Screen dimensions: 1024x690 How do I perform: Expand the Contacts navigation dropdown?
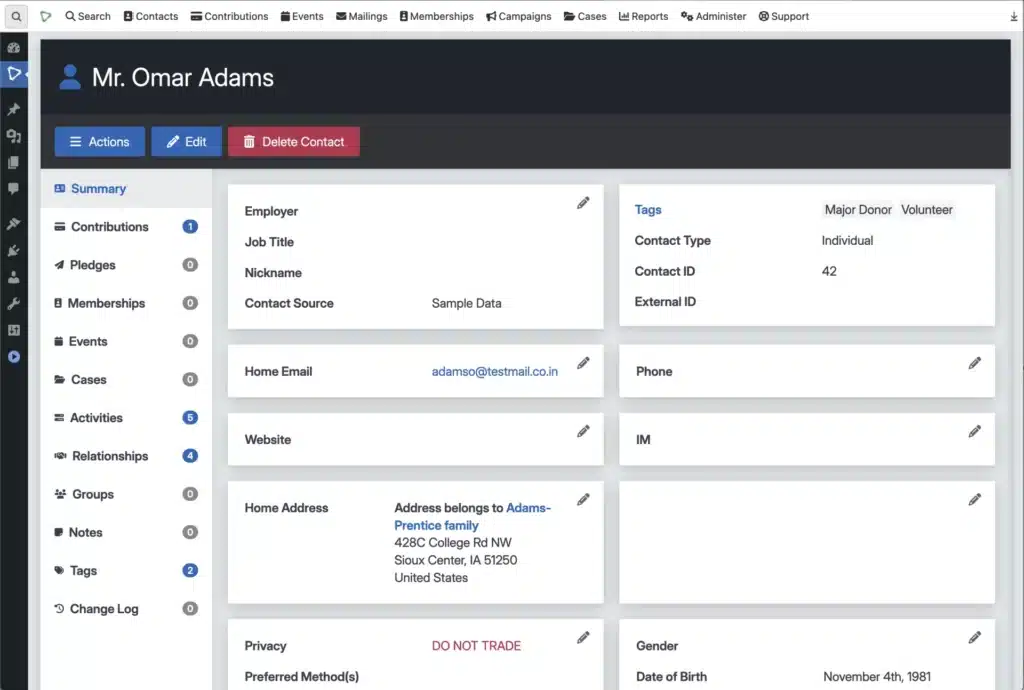[x=150, y=16]
